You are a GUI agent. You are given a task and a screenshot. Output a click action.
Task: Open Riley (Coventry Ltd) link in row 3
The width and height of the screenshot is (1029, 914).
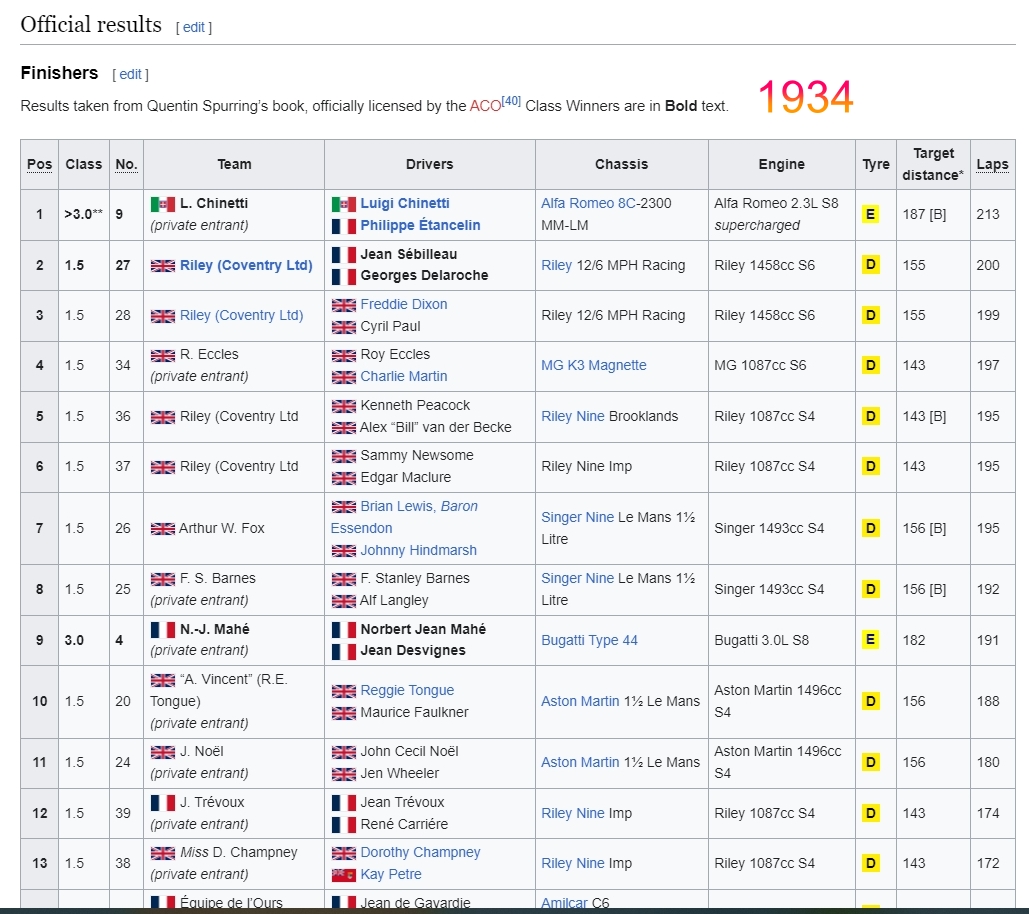[242, 315]
